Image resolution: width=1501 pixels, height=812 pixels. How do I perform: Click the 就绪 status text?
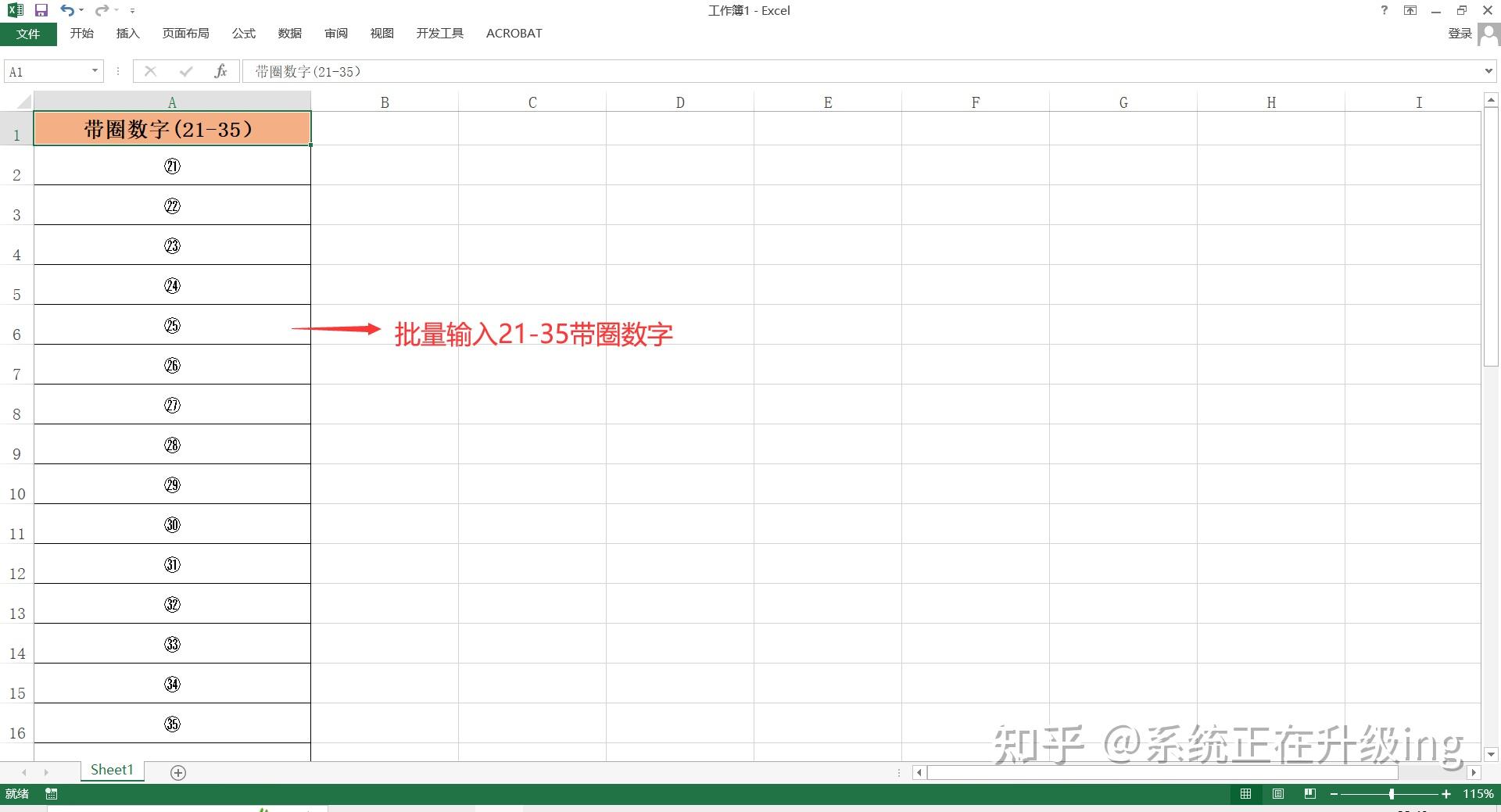point(17,794)
